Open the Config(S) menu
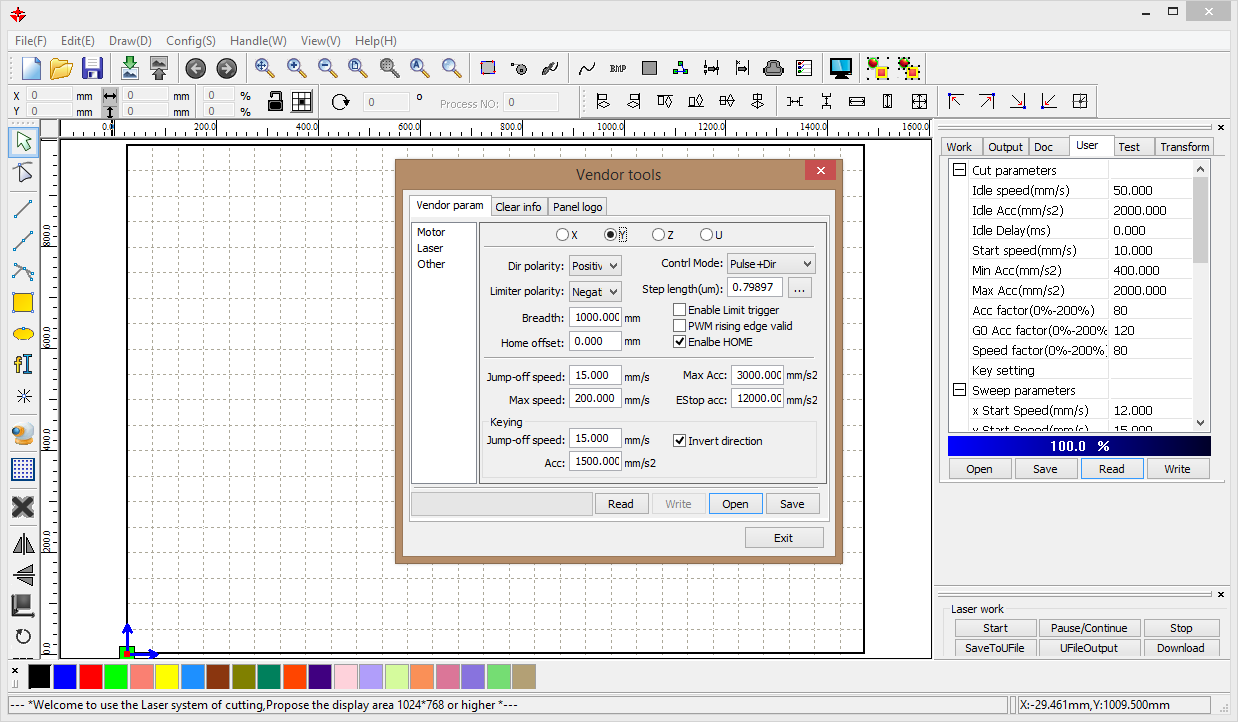1238x722 pixels. pyautogui.click(x=190, y=41)
